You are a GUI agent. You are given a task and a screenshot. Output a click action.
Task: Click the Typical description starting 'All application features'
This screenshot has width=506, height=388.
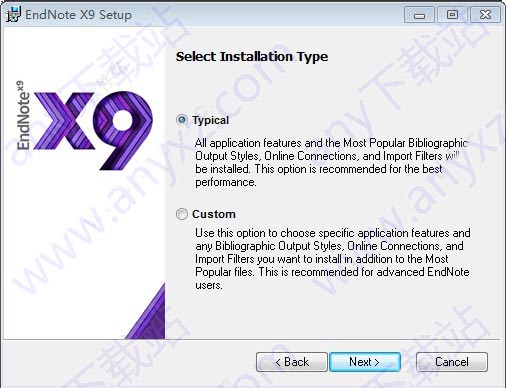pyautogui.click(x=331, y=162)
